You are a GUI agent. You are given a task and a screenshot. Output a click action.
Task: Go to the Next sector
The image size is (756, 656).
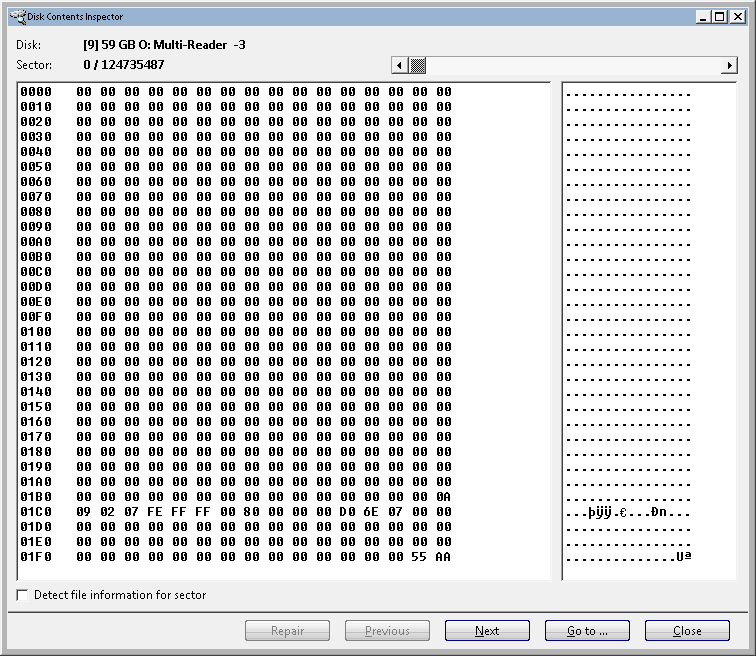click(x=487, y=631)
